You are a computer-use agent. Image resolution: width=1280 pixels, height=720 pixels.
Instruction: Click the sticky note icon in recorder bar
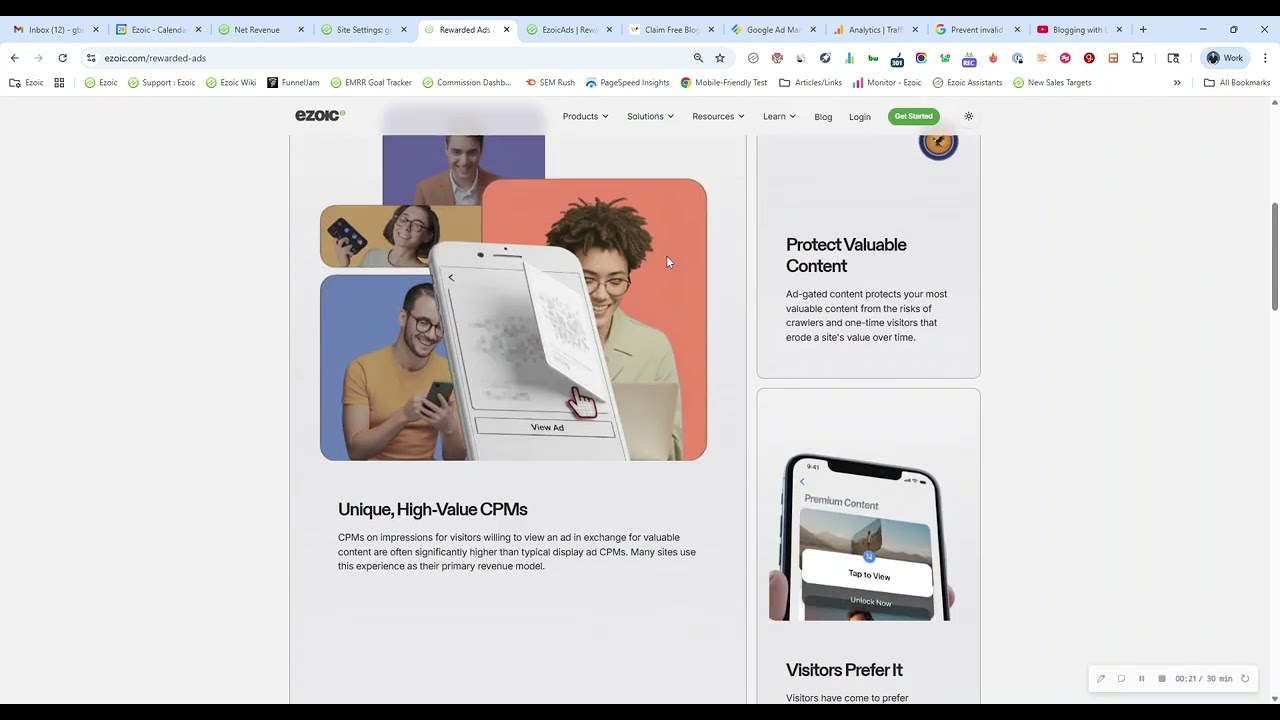(x=1121, y=679)
